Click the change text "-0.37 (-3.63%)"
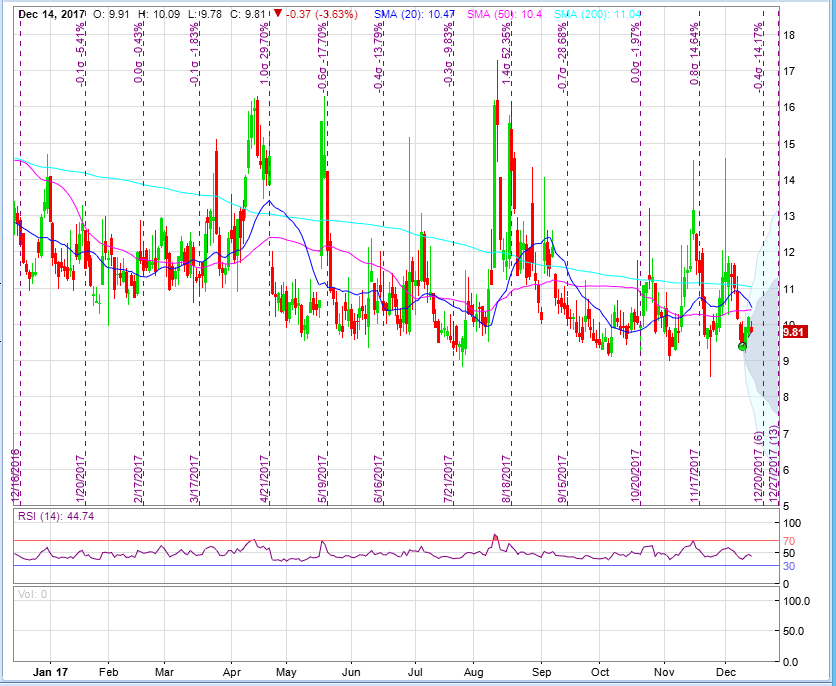 pyautogui.click(x=321, y=14)
